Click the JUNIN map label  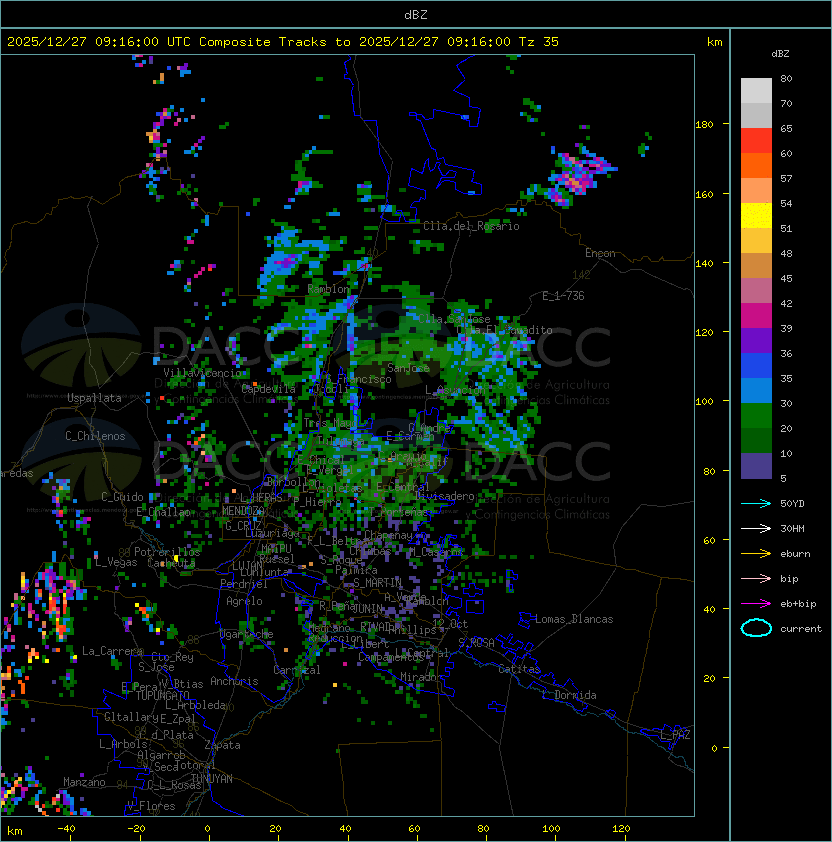coord(367,609)
